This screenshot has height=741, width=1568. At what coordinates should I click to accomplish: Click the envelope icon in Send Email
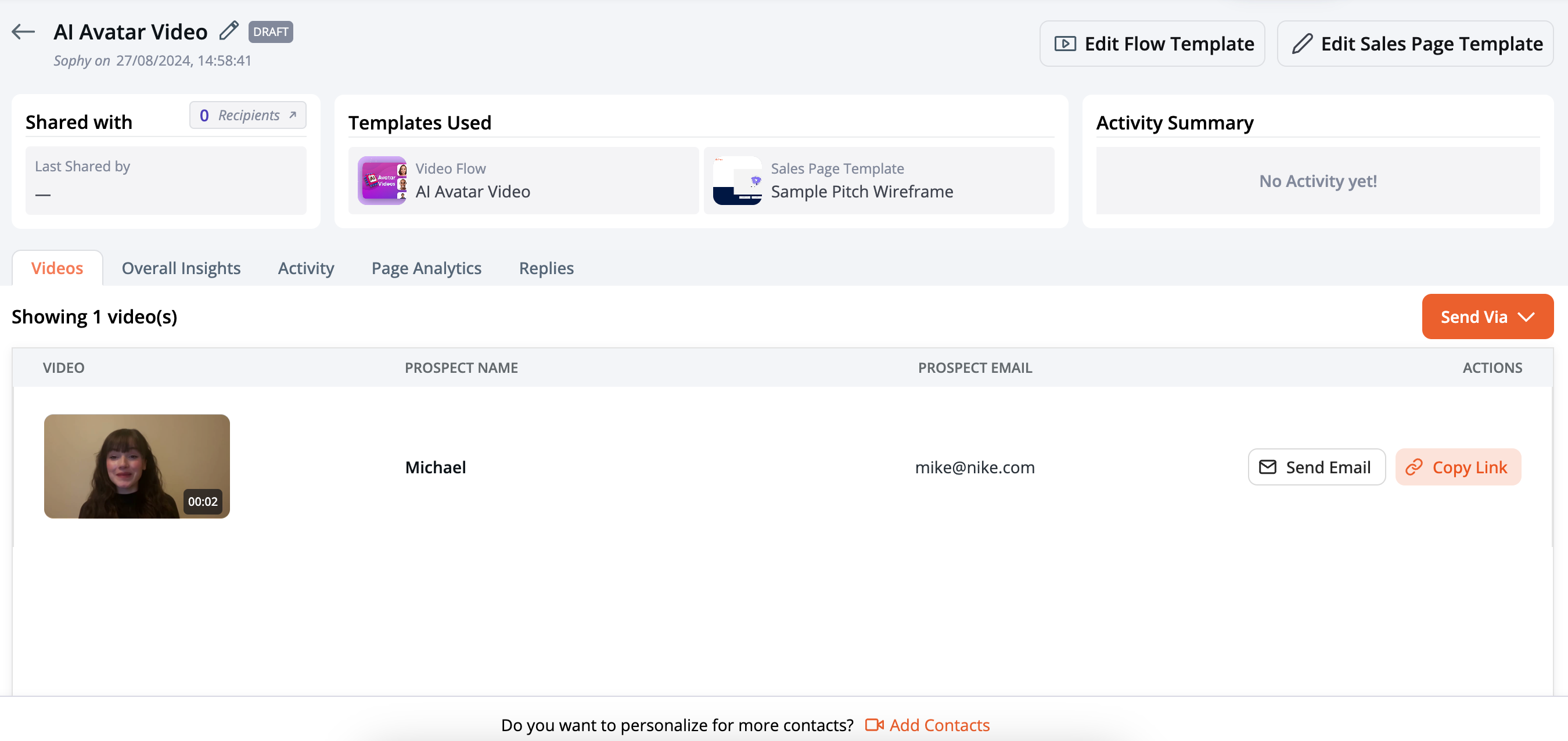[x=1267, y=467]
